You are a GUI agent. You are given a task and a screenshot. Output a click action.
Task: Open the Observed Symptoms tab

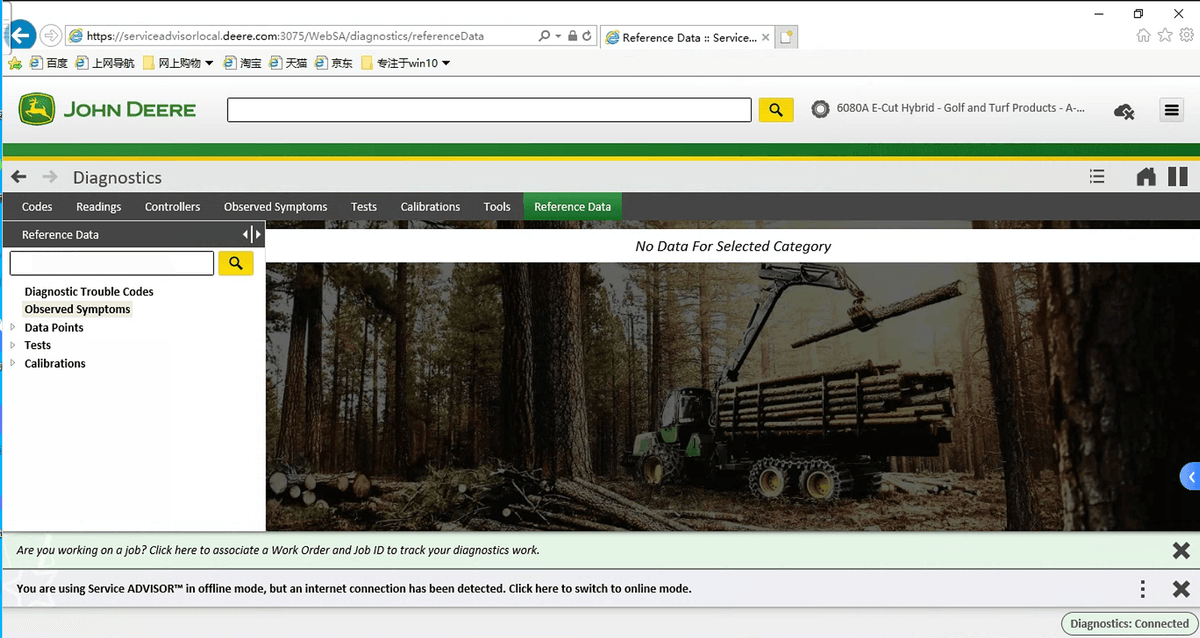click(275, 207)
